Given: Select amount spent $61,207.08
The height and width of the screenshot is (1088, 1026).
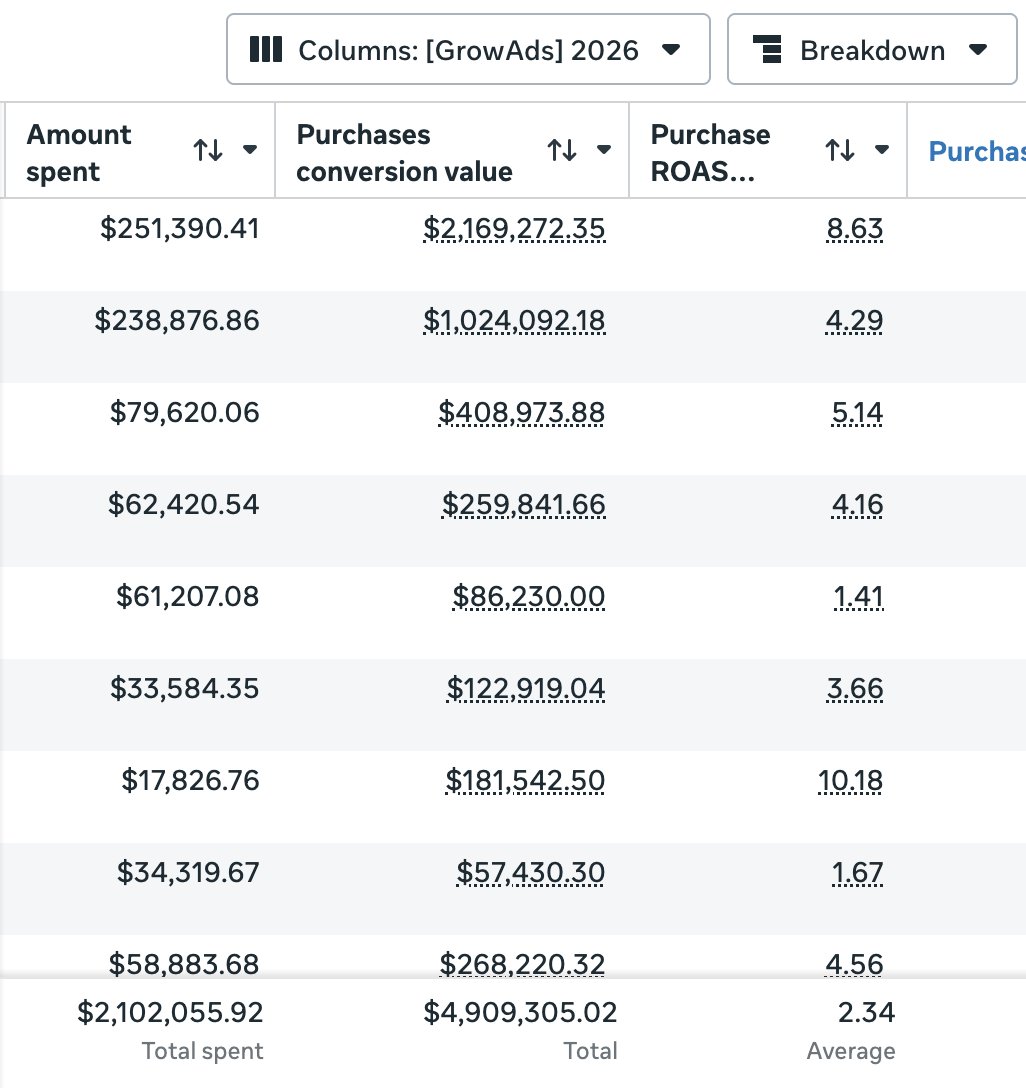Looking at the screenshot, I should pyautogui.click(x=187, y=596).
